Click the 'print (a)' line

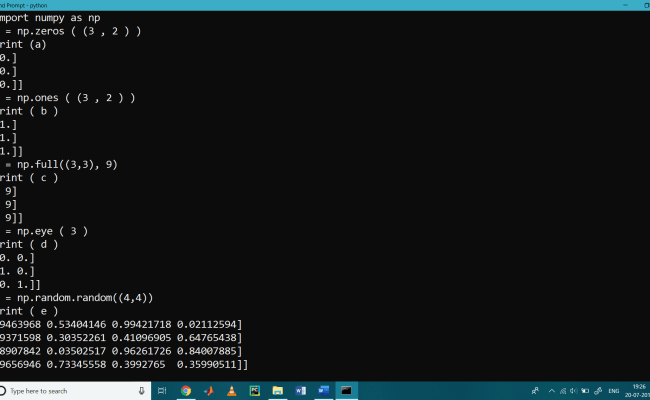(x=23, y=44)
